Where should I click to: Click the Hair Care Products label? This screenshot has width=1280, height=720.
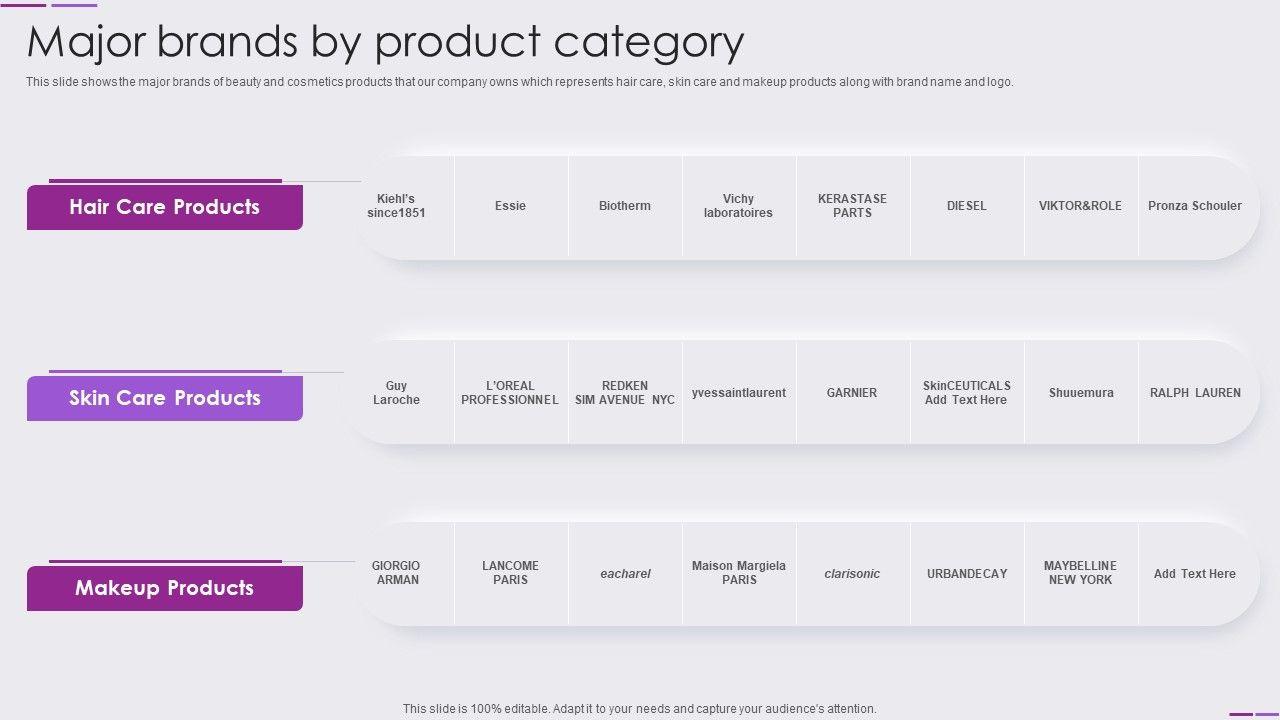click(164, 207)
